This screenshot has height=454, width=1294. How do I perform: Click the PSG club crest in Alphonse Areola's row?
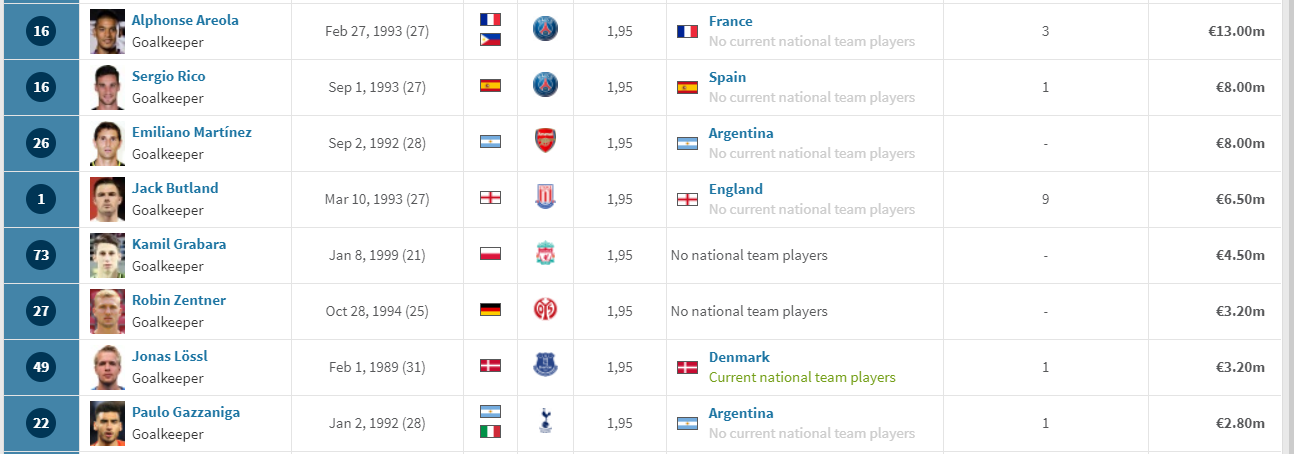click(x=545, y=31)
